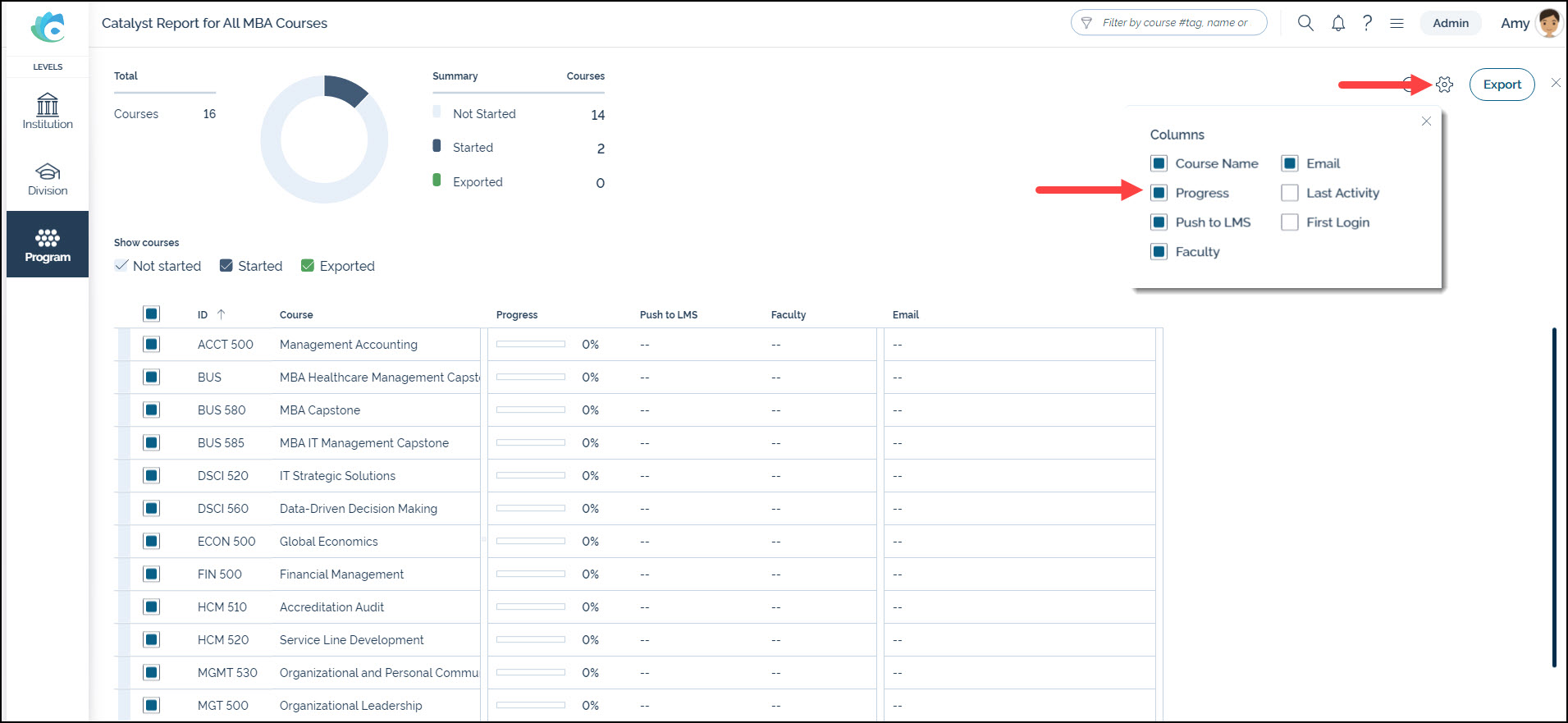This screenshot has width=1568, height=723.
Task: Toggle Course Name column checkbox
Action: click(1159, 163)
